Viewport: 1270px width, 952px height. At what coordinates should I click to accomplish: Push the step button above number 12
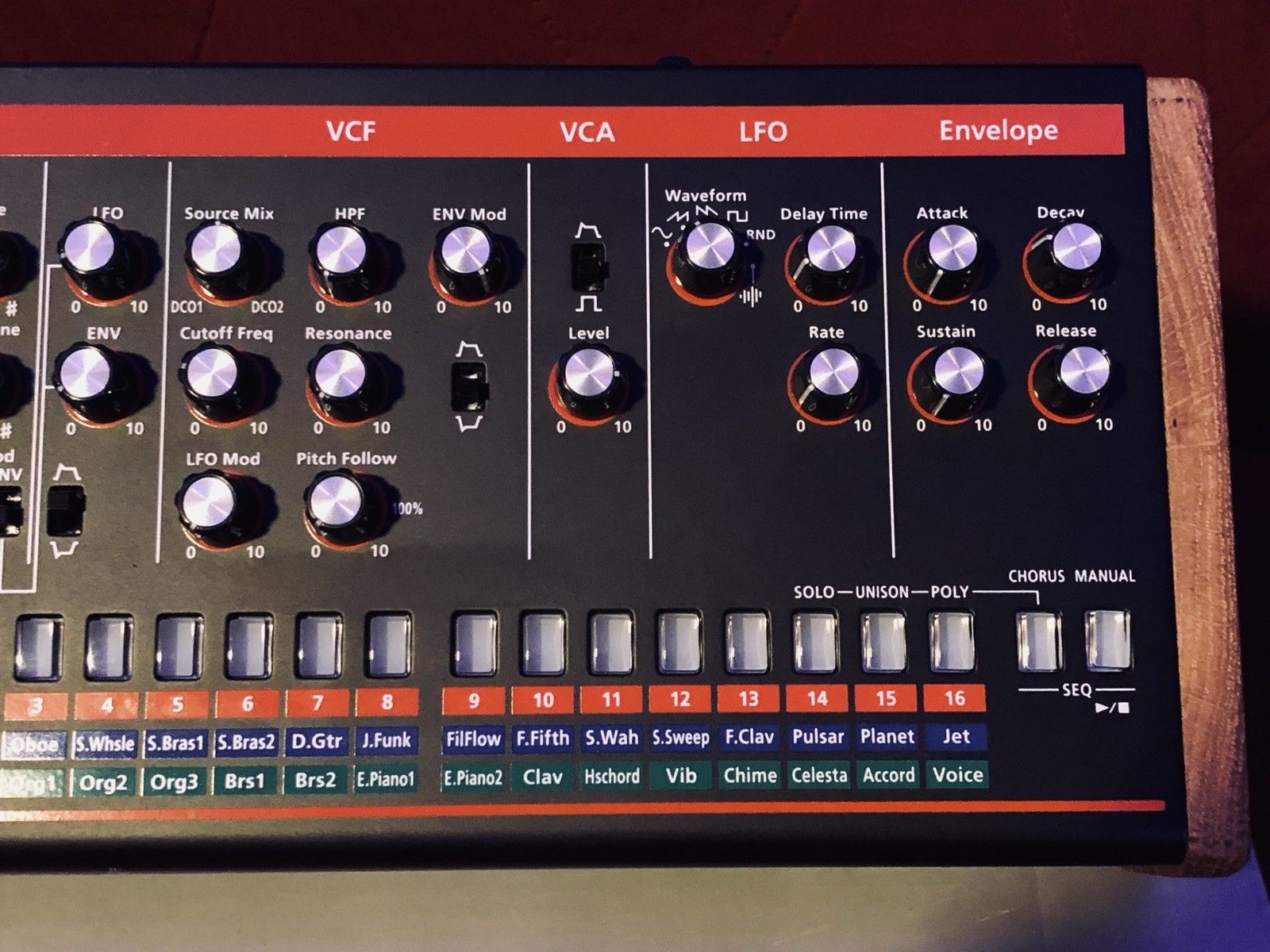pyautogui.click(x=679, y=641)
